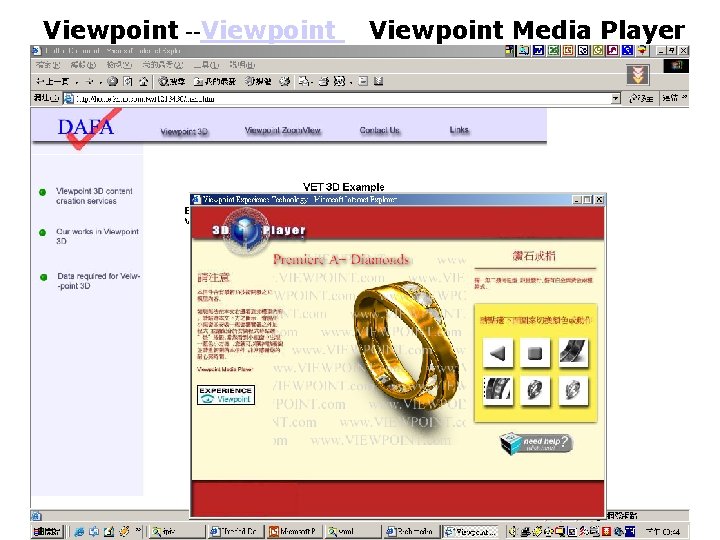
Task: Open the 檢視 (View) menu
Action: tap(119, 65)
